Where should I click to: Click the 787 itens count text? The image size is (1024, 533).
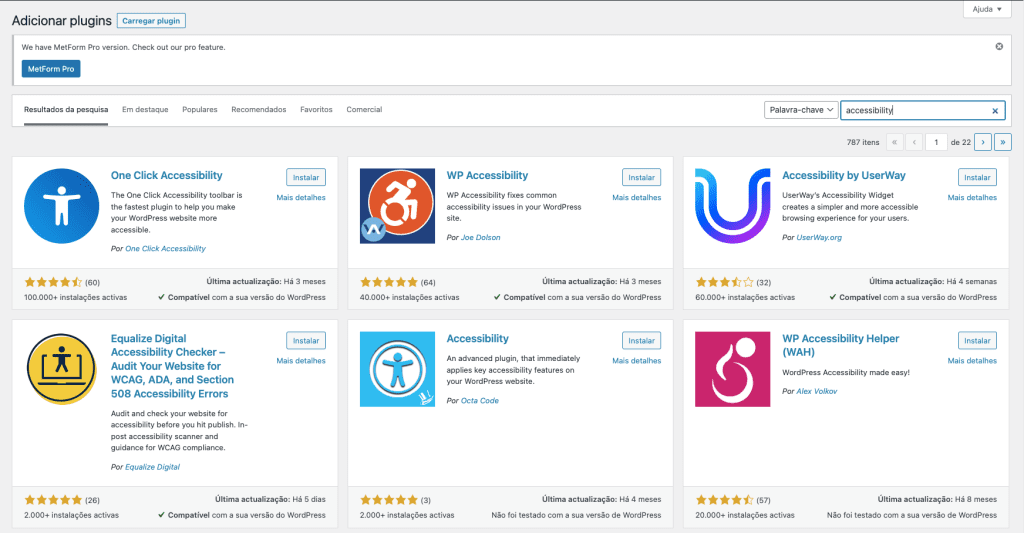pos(863,142)
